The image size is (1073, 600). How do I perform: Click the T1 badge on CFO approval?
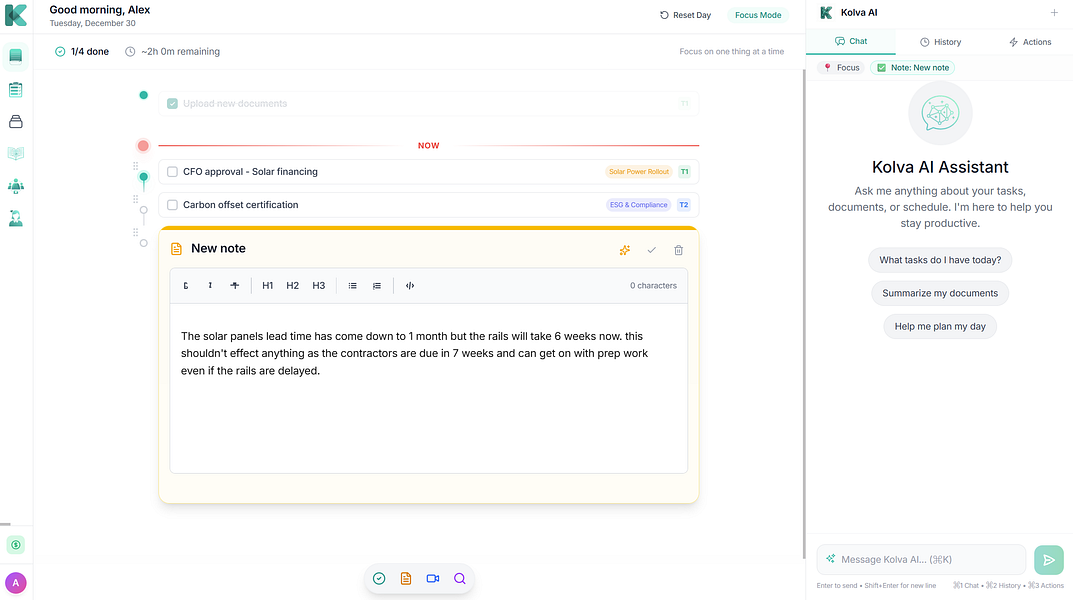(x=684, y=172)
